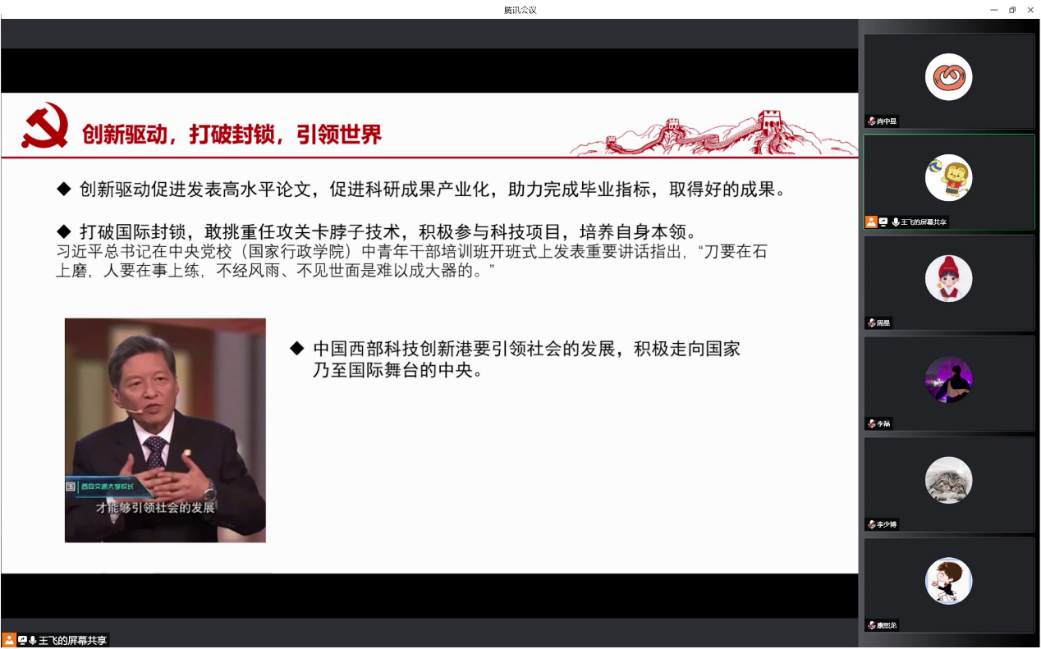Click muted mic icon under red-hat girl avatar
Viewport: 1041px width, 649px height.
point(871,323)
